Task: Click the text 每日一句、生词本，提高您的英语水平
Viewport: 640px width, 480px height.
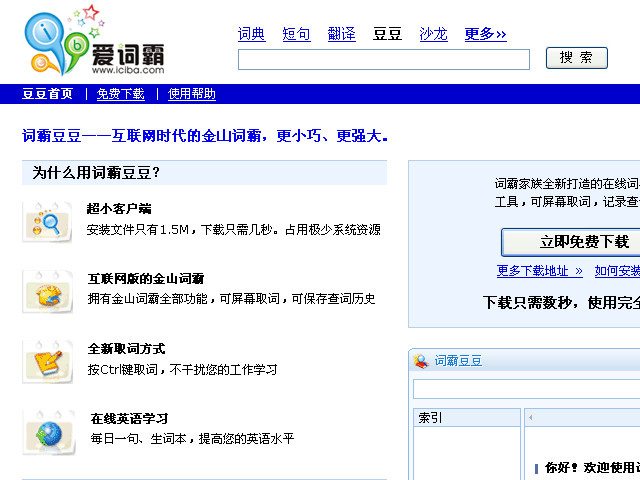Action: point(192,439)
